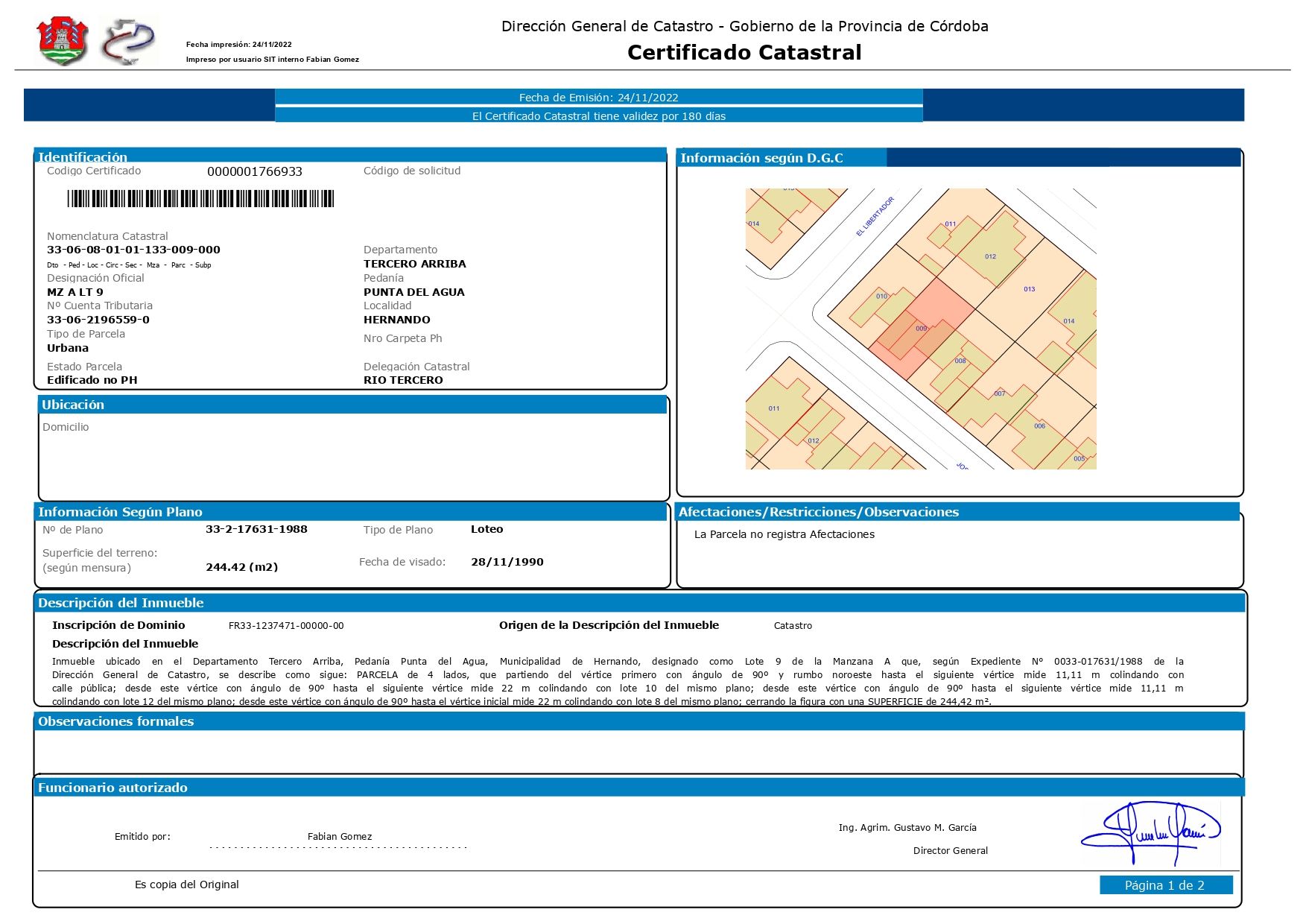This screenshot has width=1306, height=924.
Task: Click the Descripción del Inmueble section header
Action: point(121,603)
